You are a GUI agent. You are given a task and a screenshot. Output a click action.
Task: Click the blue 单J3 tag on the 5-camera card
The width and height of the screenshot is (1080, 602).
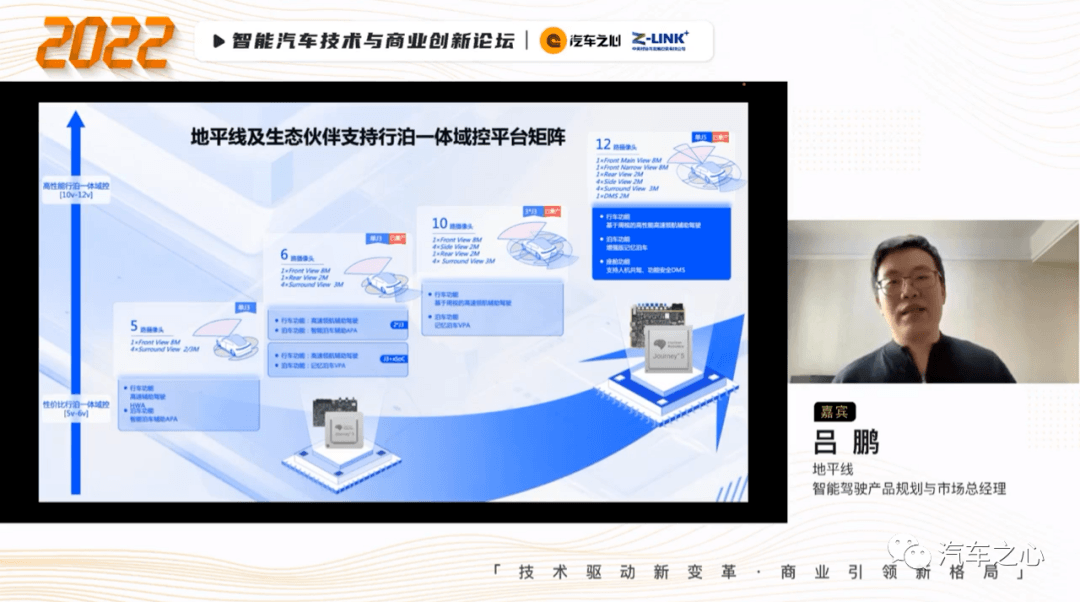point(245,307)
